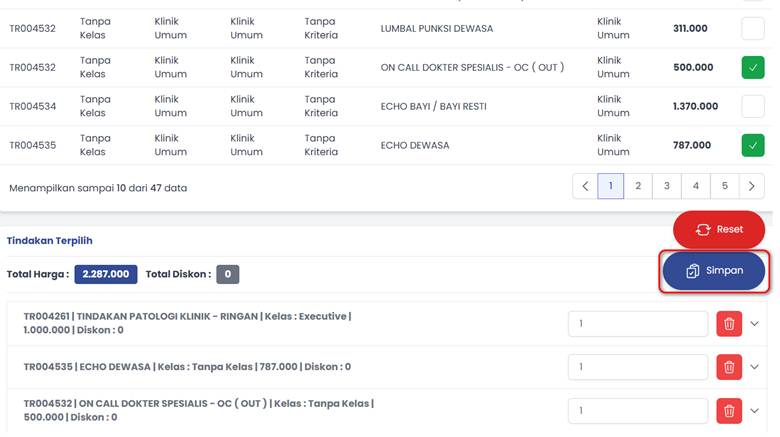Select page 3 in pagination
This screenshot has width=780, height=437.
[x=666, y=186]
